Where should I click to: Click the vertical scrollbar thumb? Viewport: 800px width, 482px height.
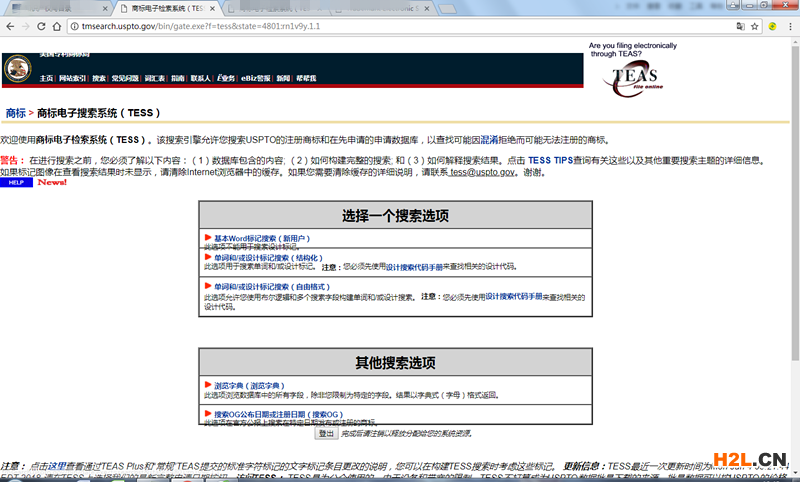(795, 204)
